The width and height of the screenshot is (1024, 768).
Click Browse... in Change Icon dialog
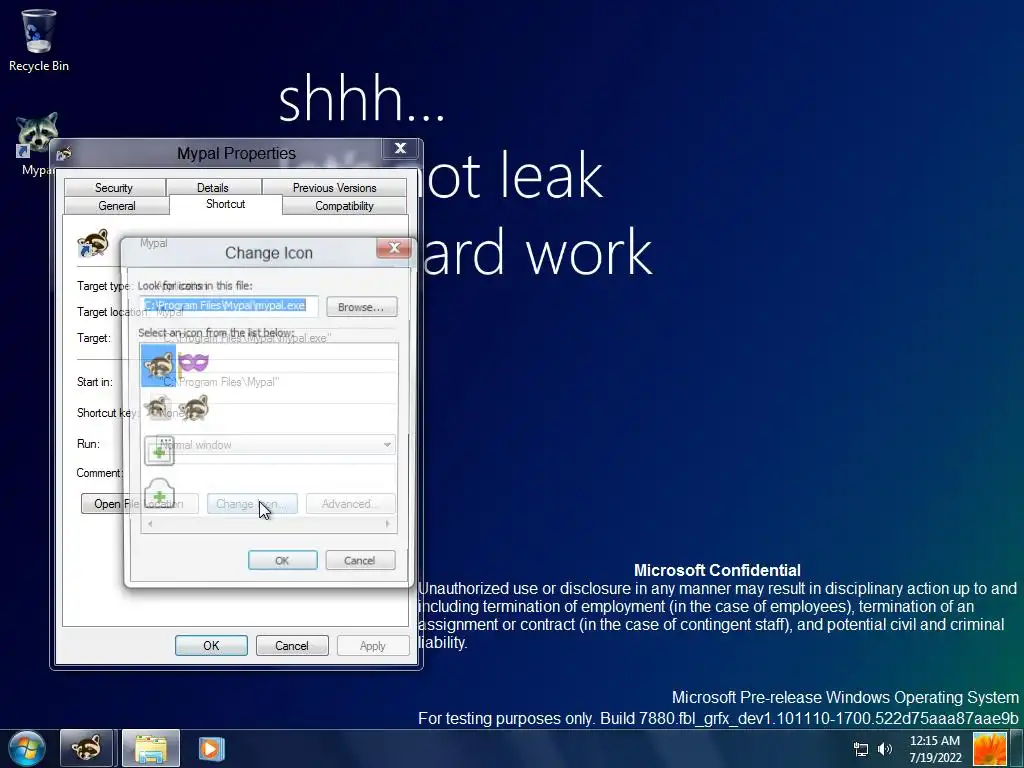coord(361,307)
